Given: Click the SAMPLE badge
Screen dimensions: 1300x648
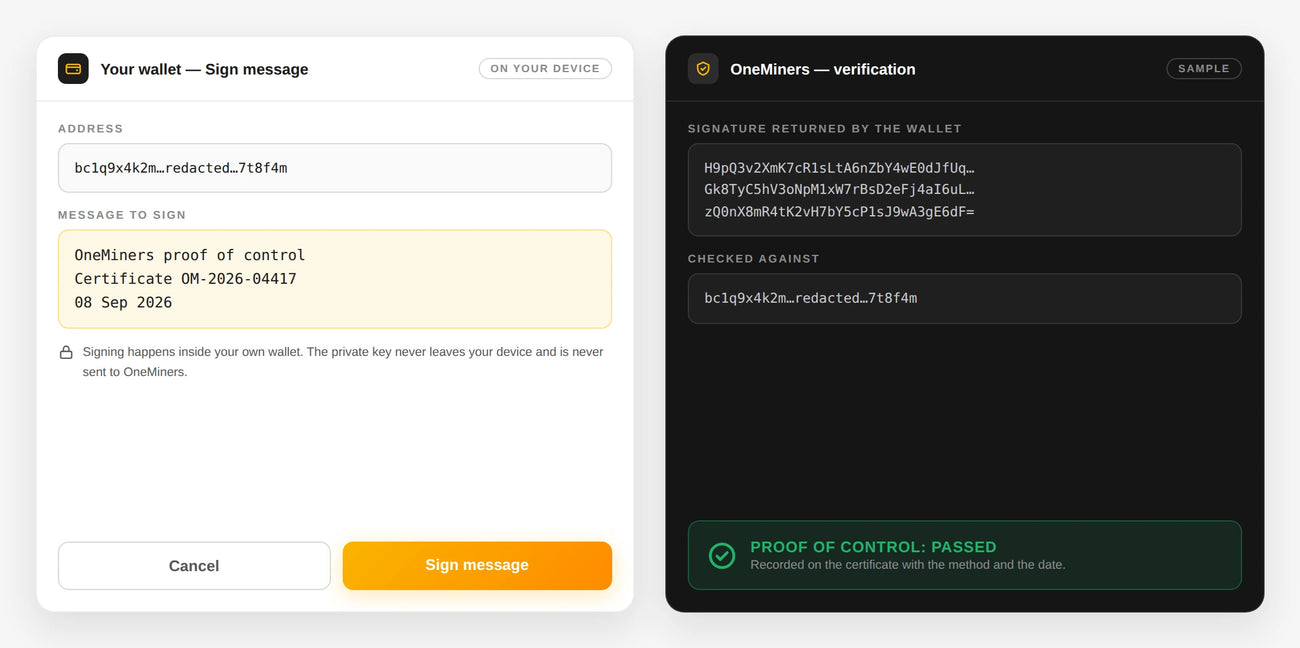Looking at the screenshot, I should click(x=1204, y=69).
